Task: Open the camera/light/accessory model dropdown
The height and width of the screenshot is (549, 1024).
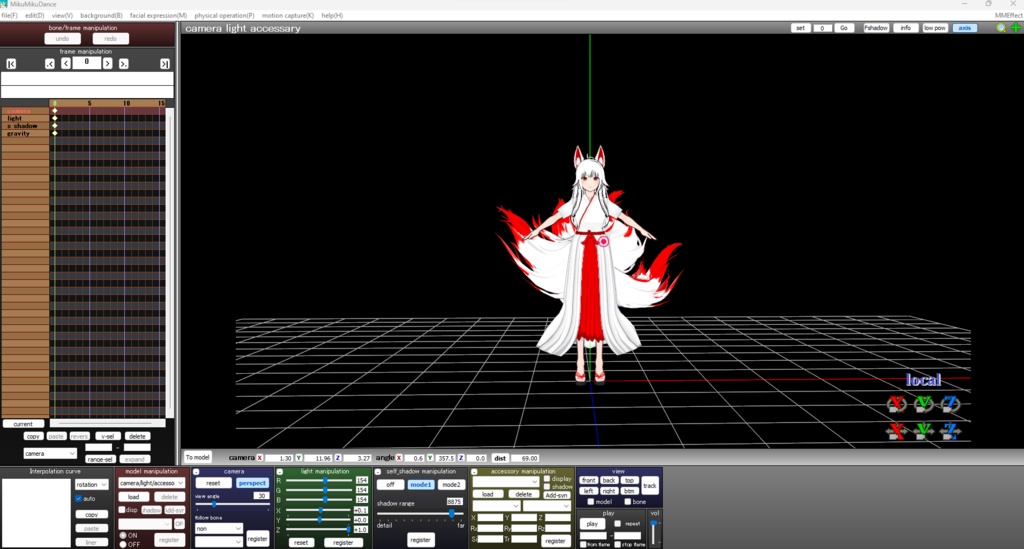Action: coord(152,483)
